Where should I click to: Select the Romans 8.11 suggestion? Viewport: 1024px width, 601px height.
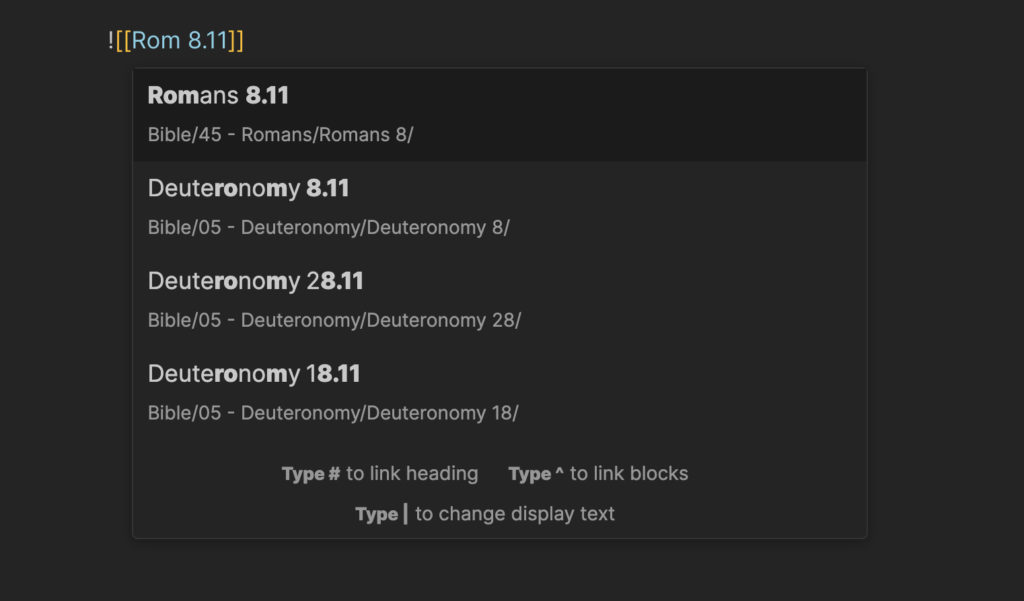[500, 115]
